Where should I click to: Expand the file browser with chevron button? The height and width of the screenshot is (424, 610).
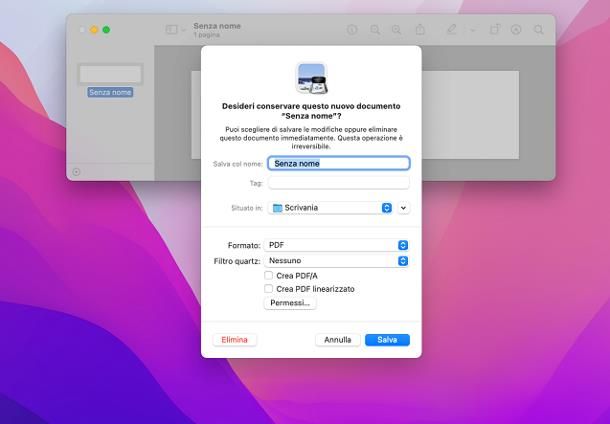[403, 208]
